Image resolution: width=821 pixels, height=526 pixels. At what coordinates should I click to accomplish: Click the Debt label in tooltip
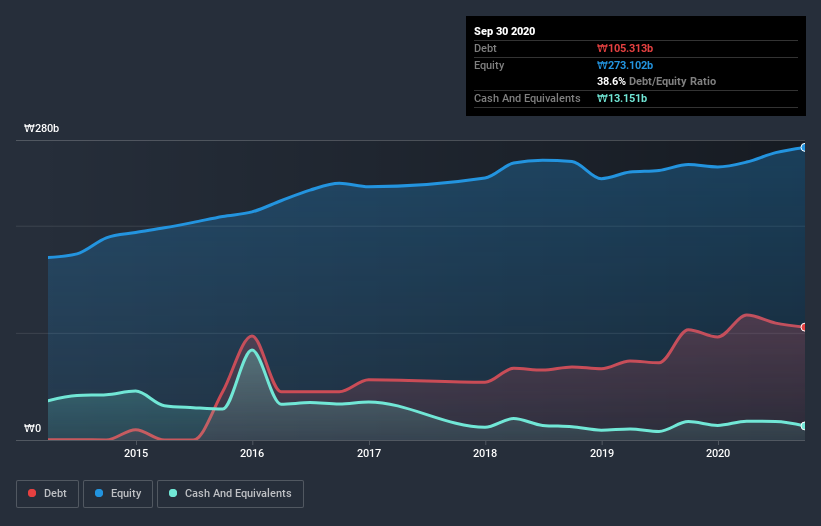pos(485,49)
